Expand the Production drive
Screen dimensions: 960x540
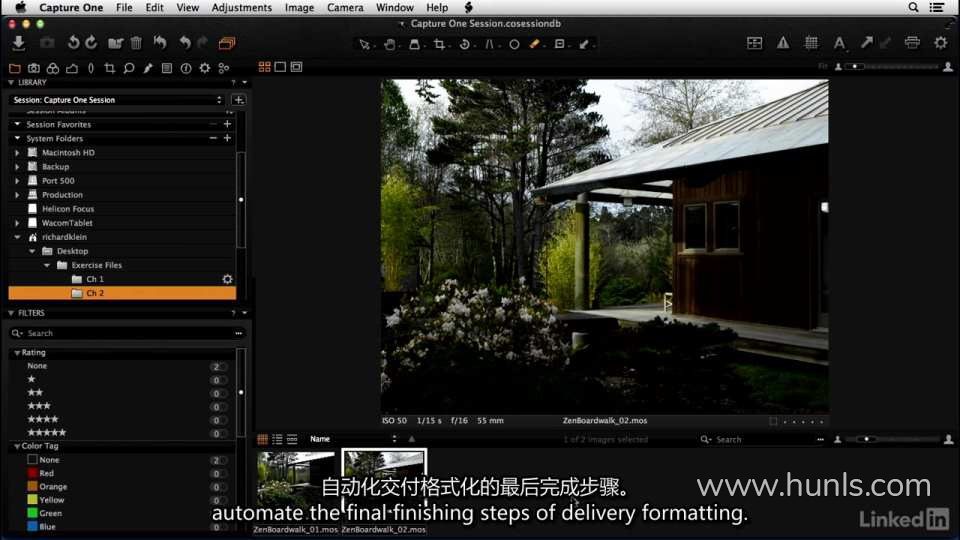[17, 195]
